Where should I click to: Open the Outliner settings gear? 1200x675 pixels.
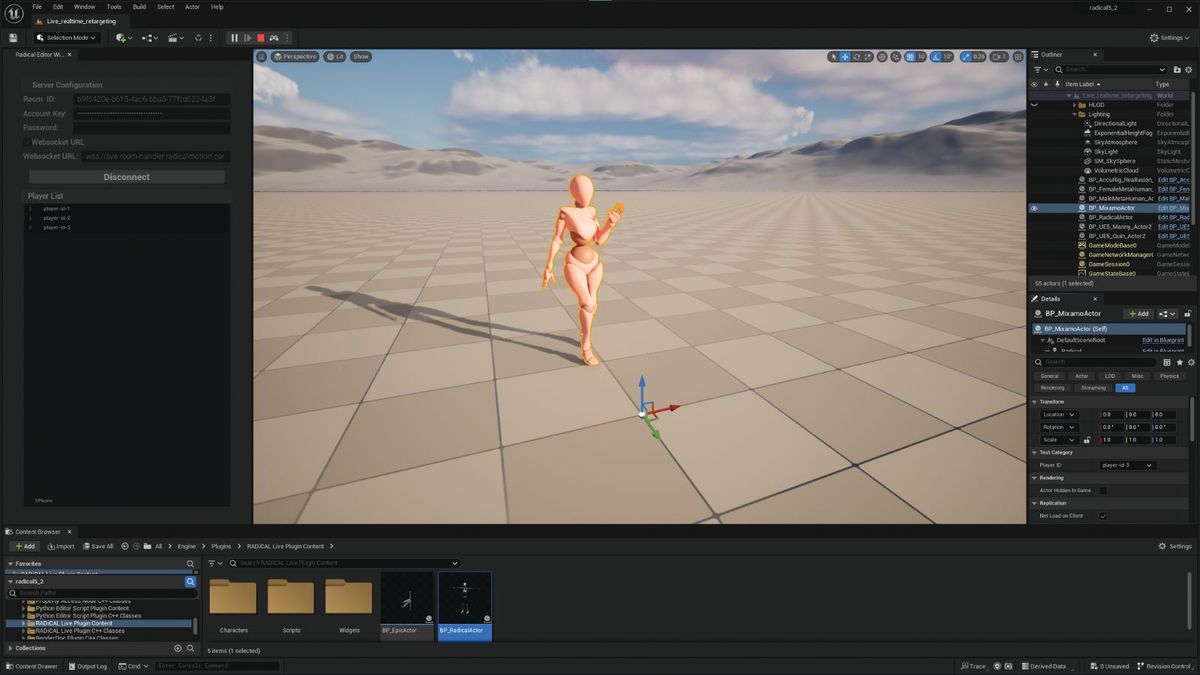(1187, 70)
